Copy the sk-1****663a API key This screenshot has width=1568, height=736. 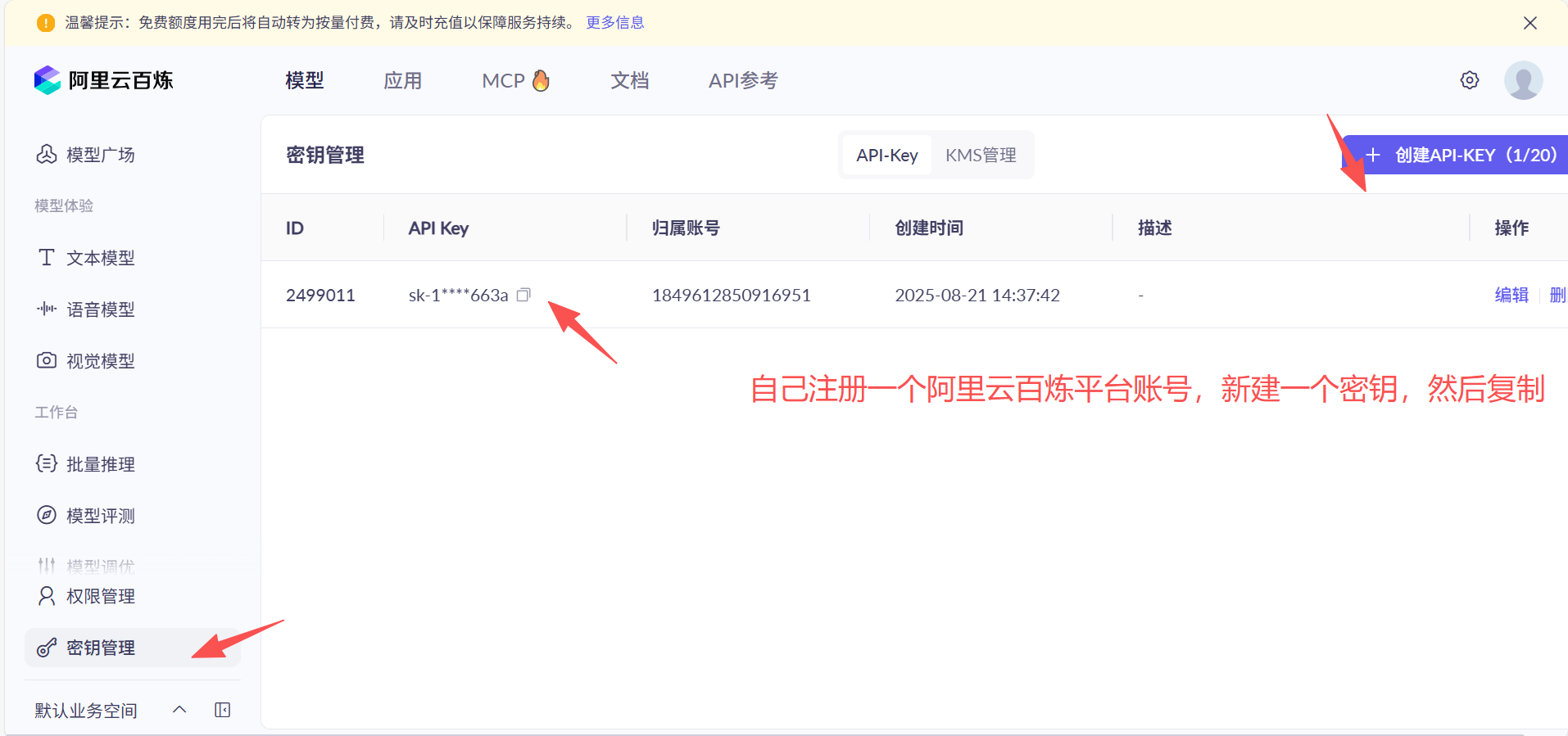[523, 295]
